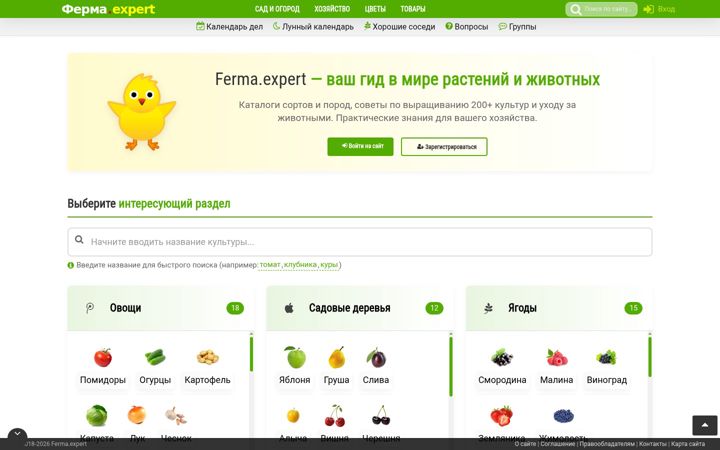
Task: Open the Ягоды category header
Action: [559, 308]
